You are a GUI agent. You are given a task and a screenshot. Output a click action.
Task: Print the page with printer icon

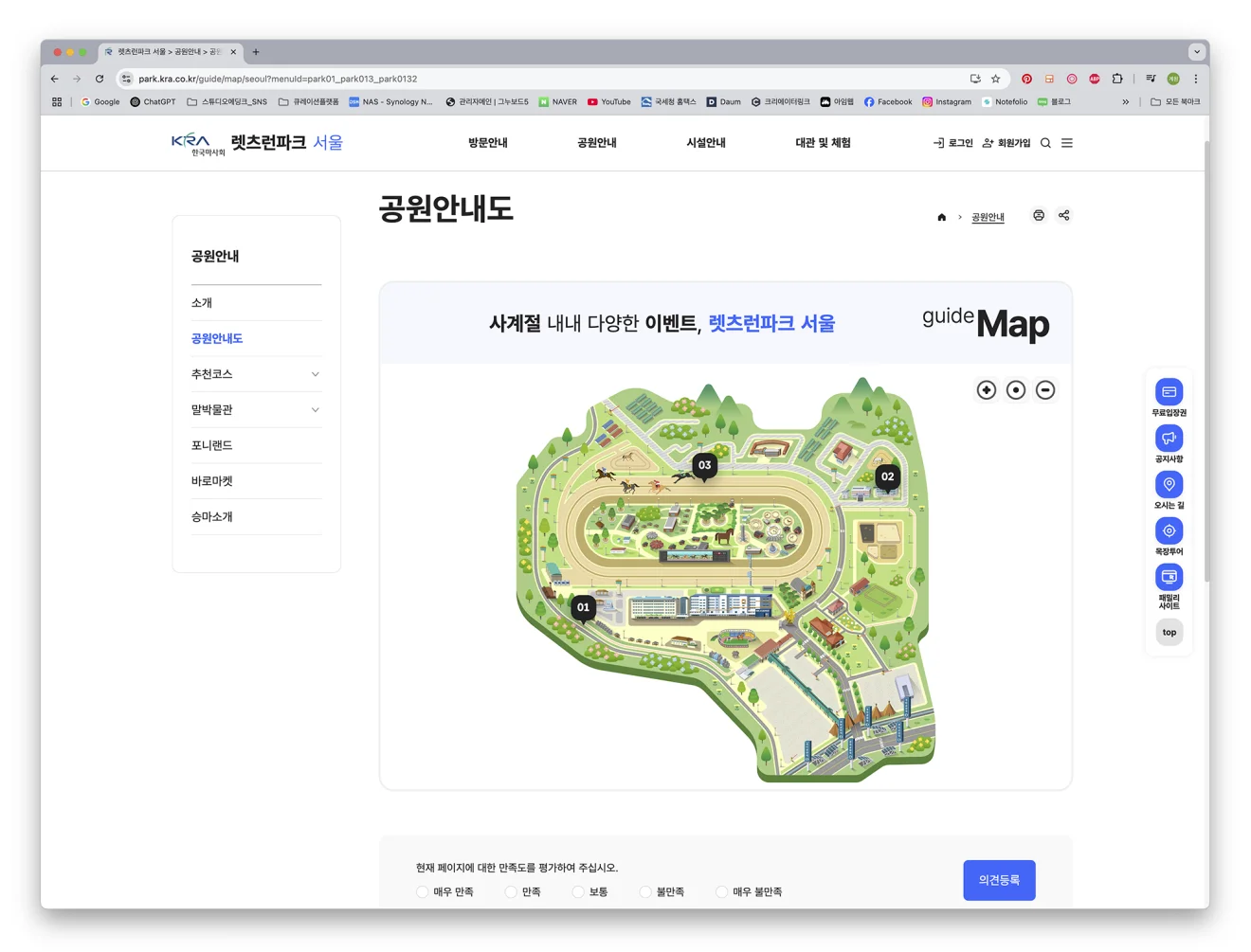[1039, 216]
